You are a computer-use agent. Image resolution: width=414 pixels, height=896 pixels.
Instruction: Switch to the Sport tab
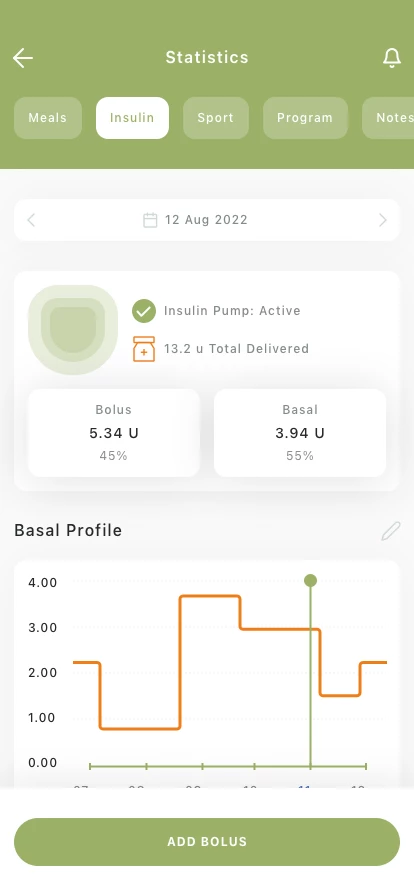216,118
